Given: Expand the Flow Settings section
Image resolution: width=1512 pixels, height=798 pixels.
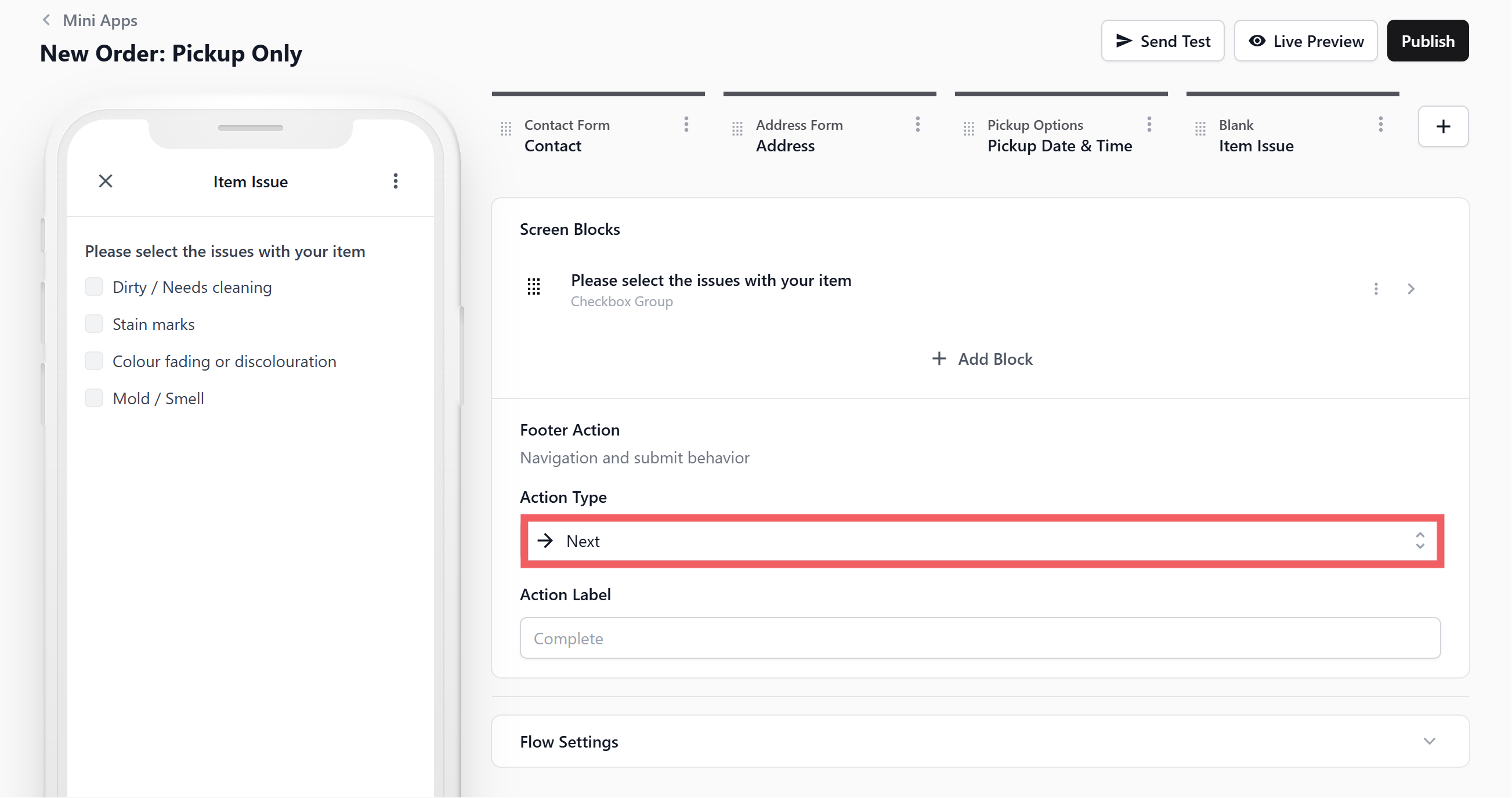Looking at the screenshot, I should [x=980, y=742].
